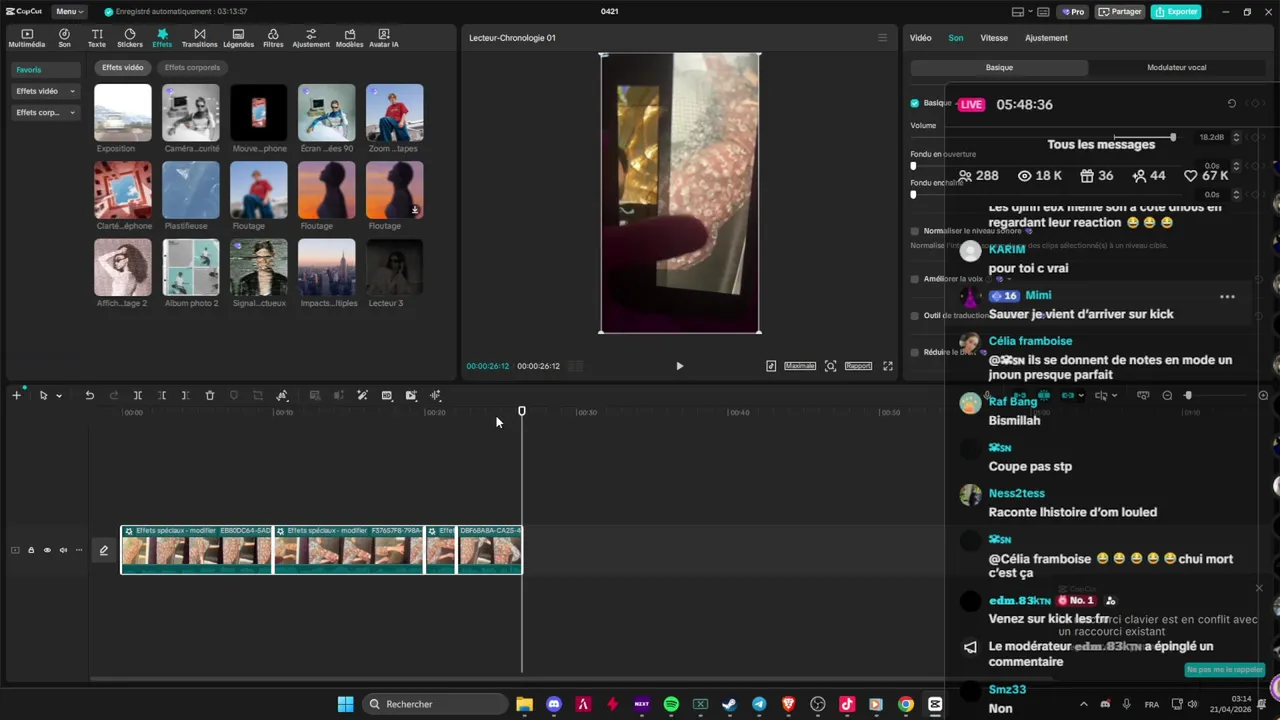Open the Menu dropdown
Viewport: 1280px width, 720px height.
pos(69,12)
